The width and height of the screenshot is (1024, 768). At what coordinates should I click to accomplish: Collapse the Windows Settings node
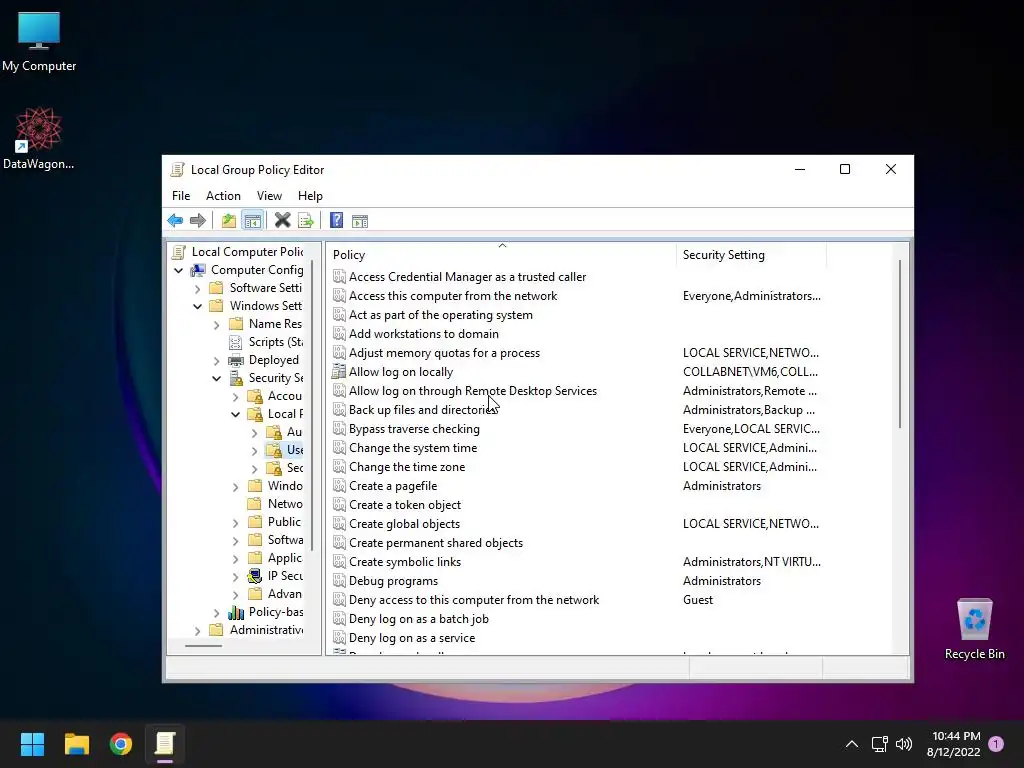tap(197, 306)
